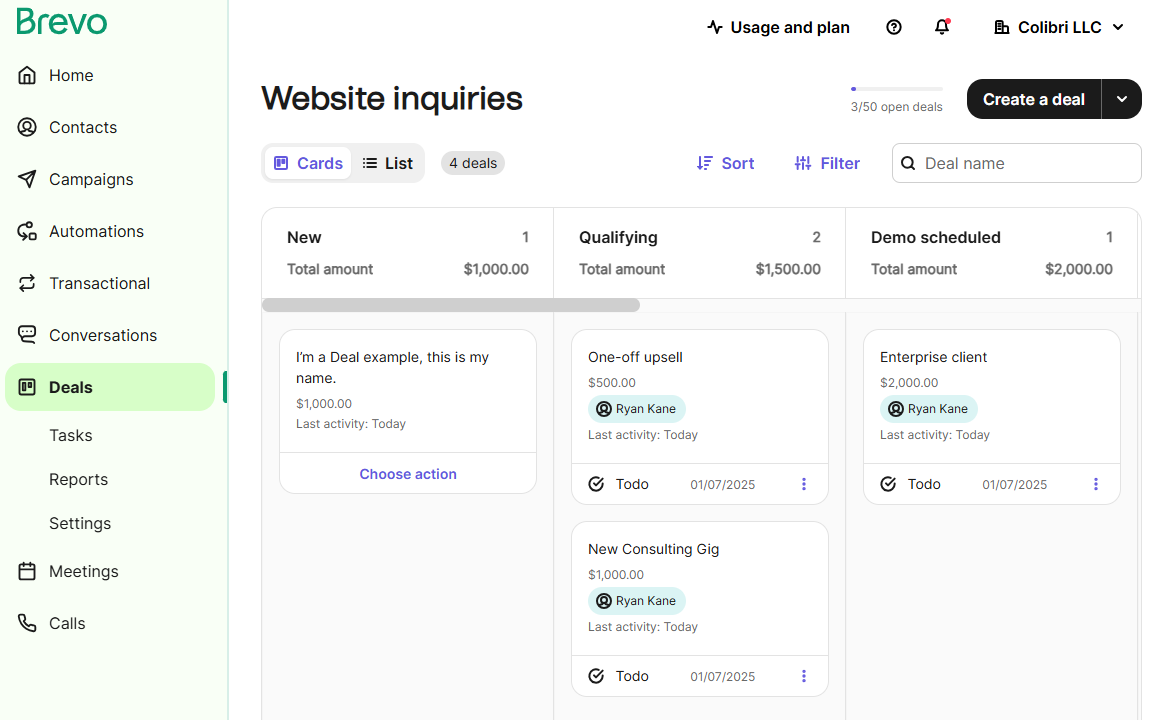Open Conversations section
This screenshot has width=1164, height=720.
click(x=102, y=336)
